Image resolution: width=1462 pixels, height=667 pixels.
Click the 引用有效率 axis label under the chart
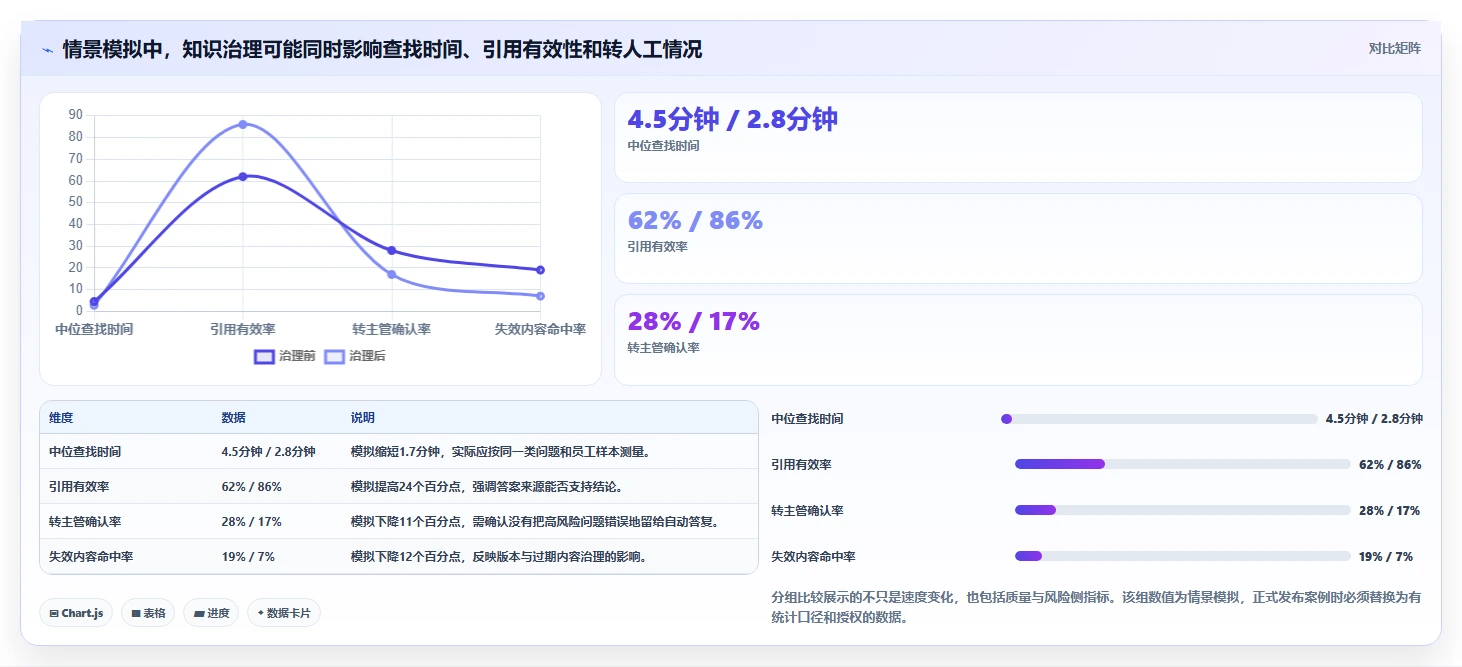(x=243, y=329)
